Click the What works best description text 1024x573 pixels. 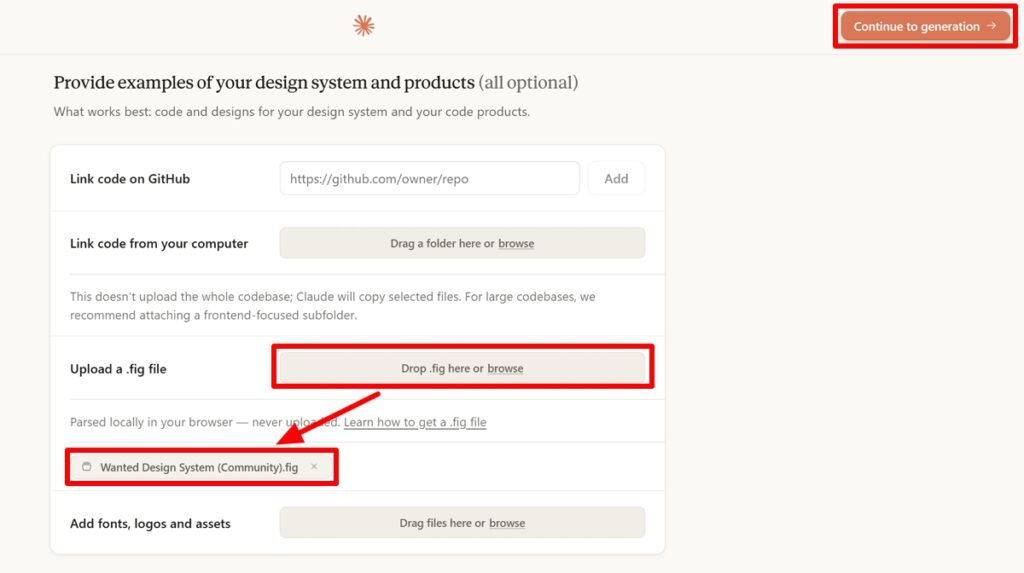[291, 112]
